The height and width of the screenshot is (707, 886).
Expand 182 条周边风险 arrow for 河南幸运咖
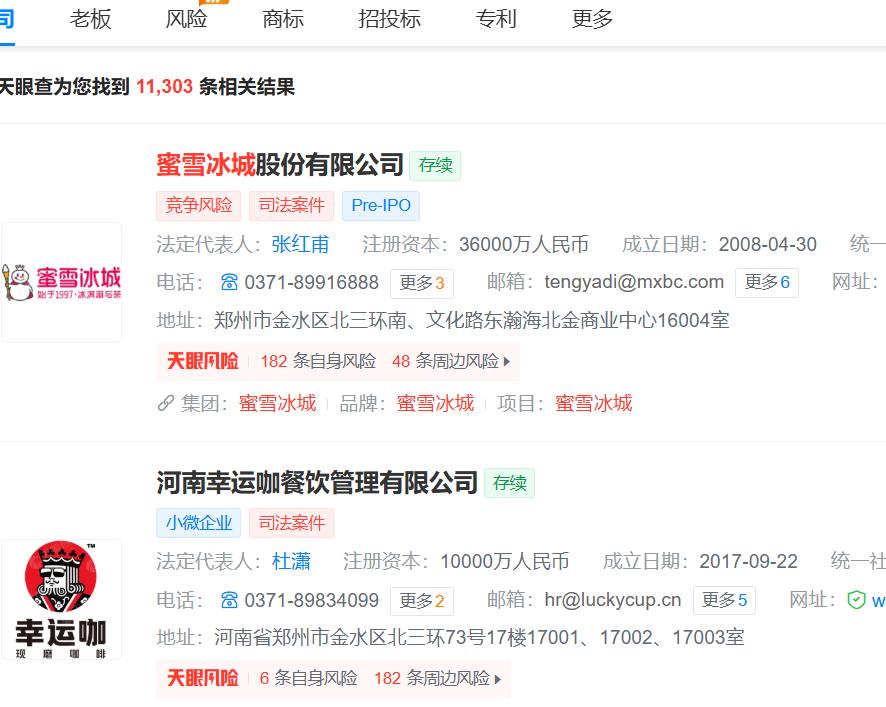(497, 679)
